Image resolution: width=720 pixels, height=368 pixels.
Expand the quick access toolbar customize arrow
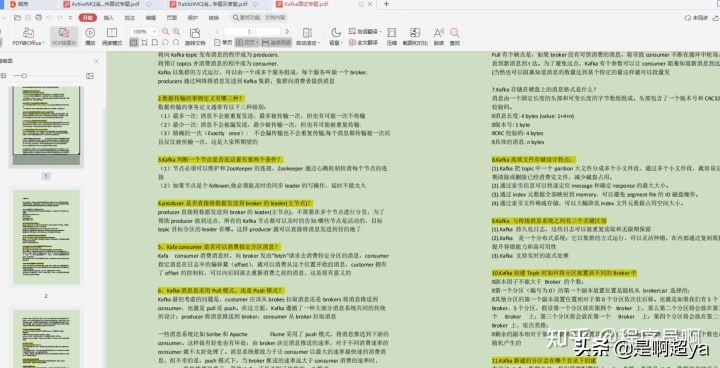click(70, 18)
